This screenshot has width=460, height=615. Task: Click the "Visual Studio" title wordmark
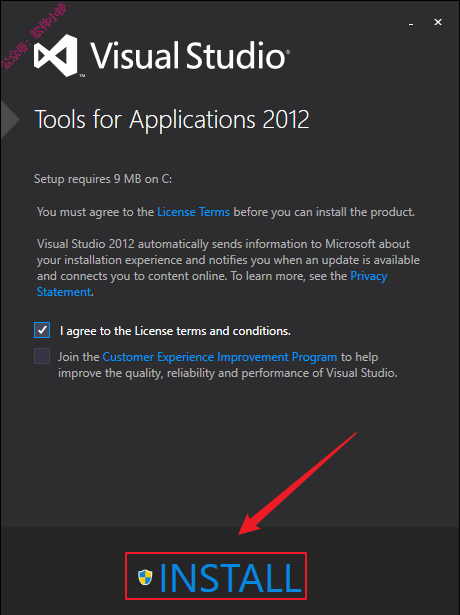coord(190,56)
